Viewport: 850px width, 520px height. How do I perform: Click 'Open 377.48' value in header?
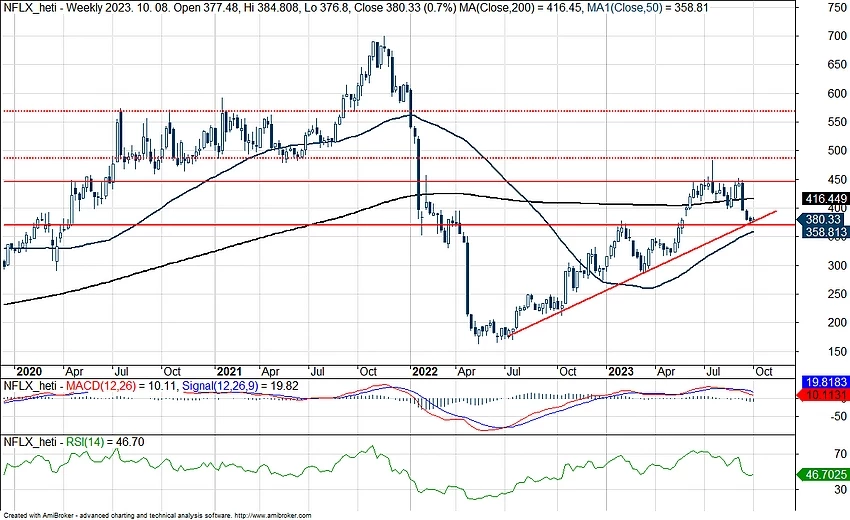tap(205, 8)
